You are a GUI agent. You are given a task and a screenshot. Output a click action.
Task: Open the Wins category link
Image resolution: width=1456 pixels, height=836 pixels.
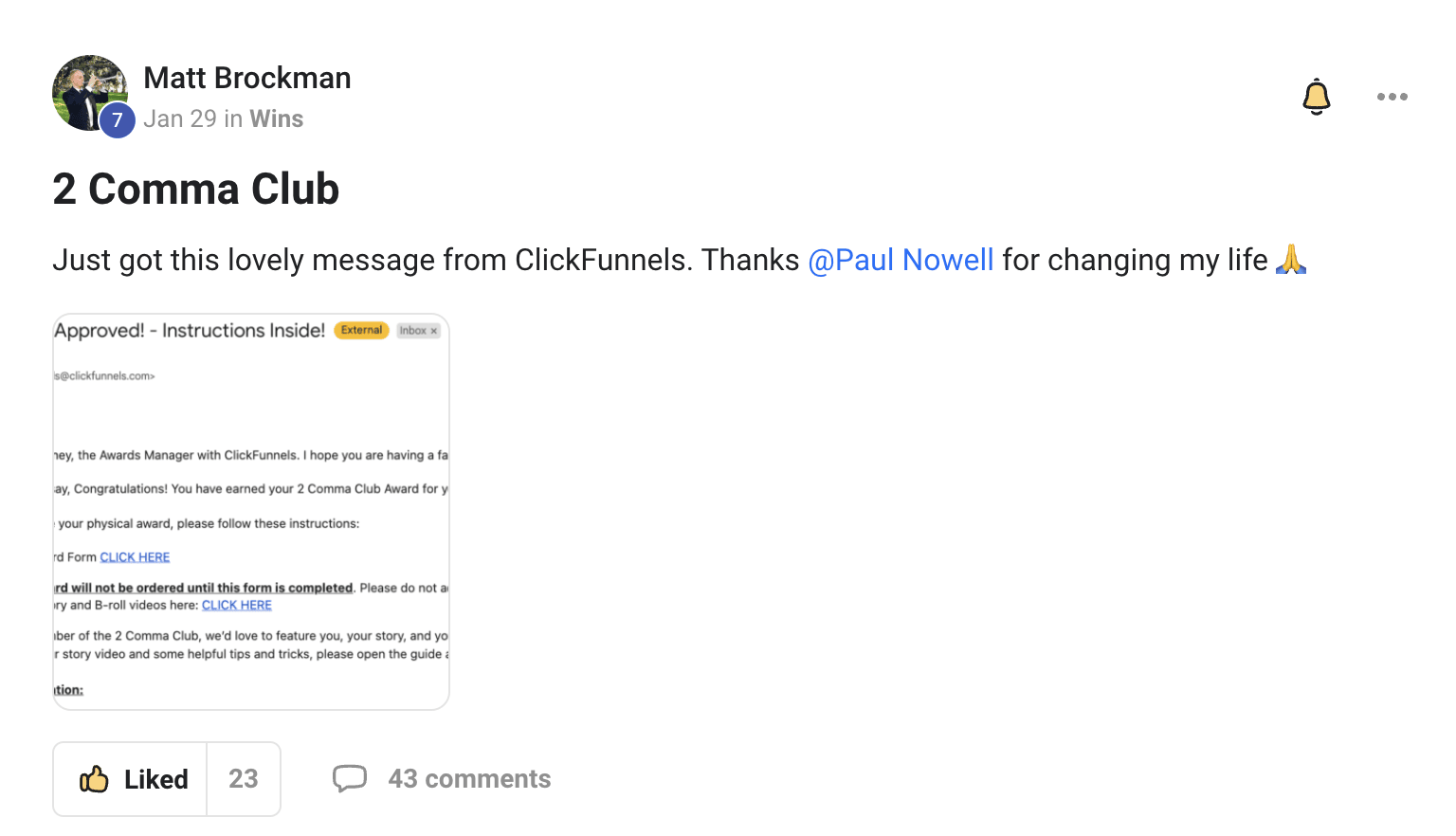point(276,118)
